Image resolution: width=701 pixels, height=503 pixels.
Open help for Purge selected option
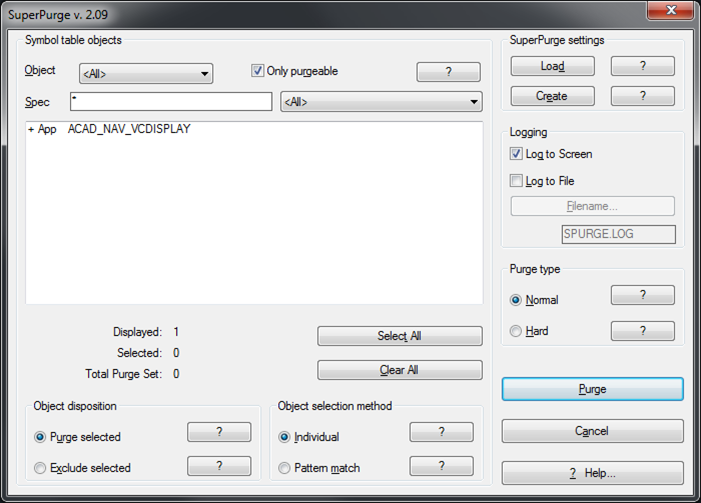(x=219, y=432)
